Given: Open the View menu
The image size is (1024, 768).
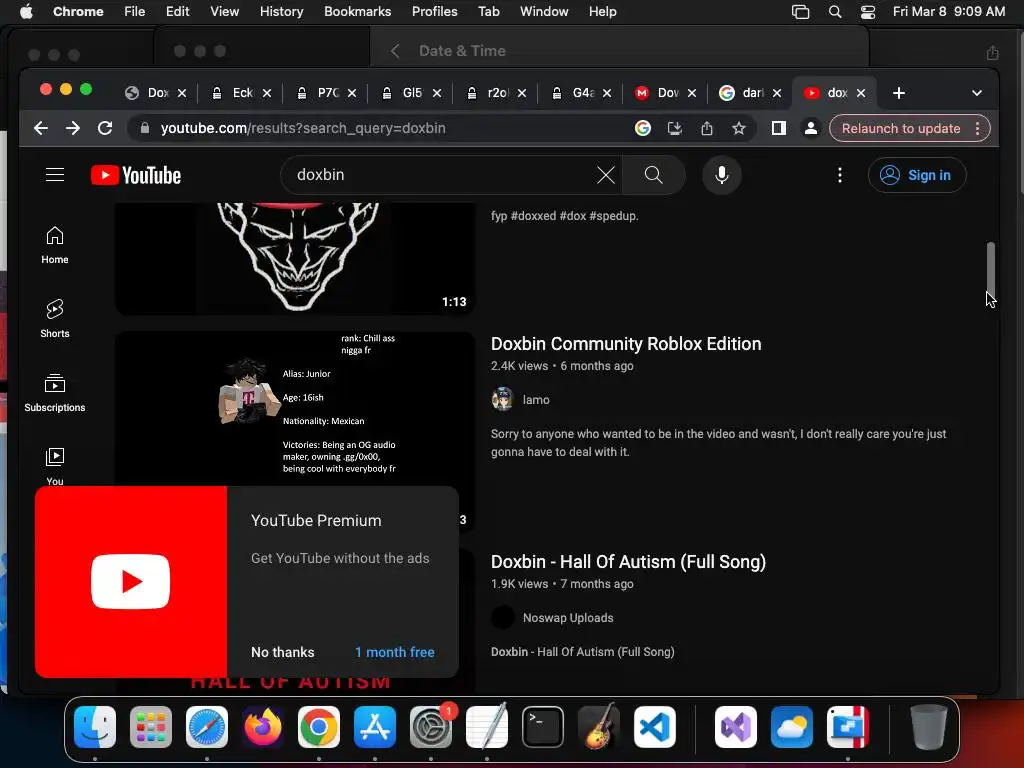Looking at the screenshot, I should [x=225, y=12].
